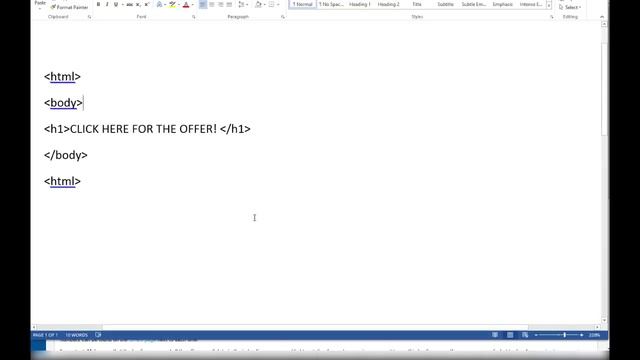Apply Superscript formatting

point(147,4)
